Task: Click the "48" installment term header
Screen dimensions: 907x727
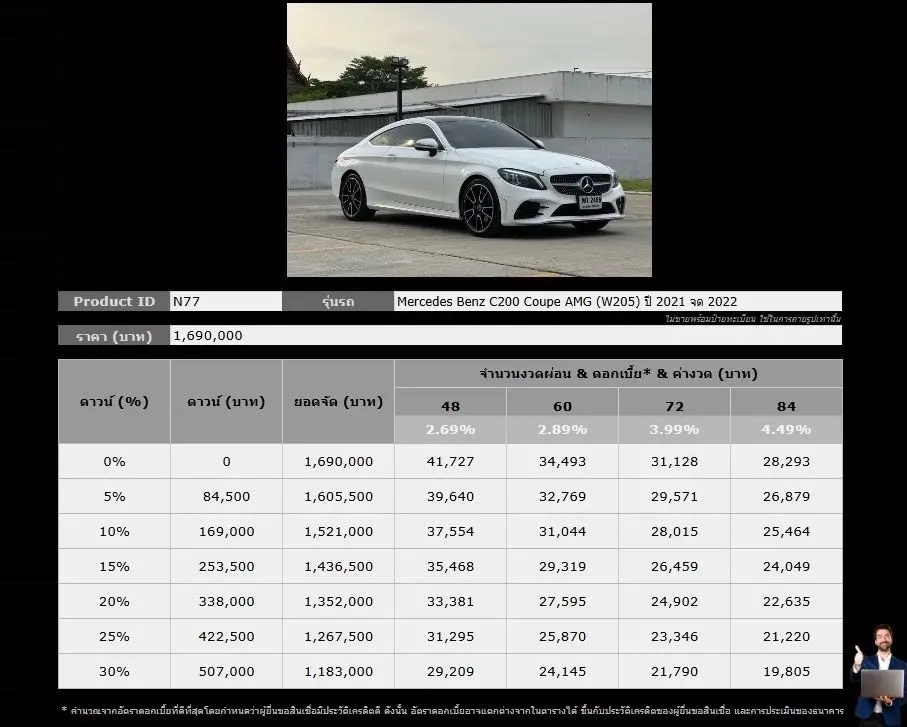Action: click(450, 406)
